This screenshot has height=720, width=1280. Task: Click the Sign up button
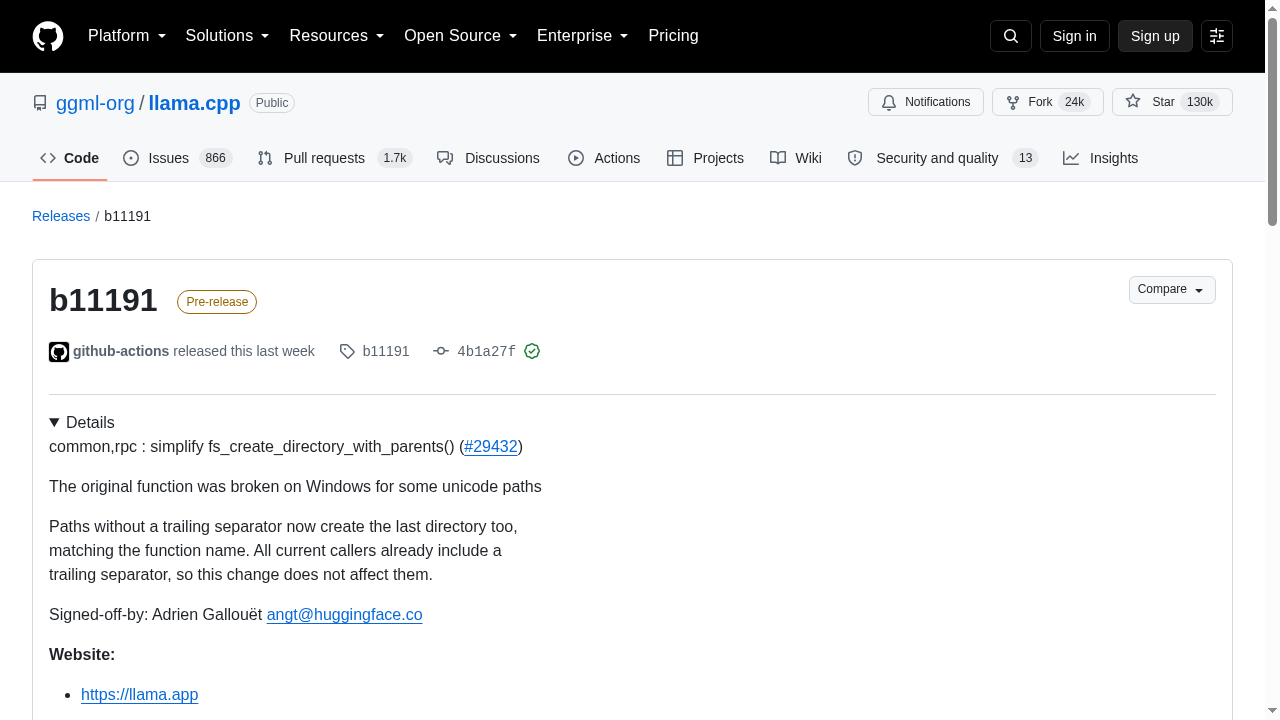pyautogui.click(x=1155, y=36)
